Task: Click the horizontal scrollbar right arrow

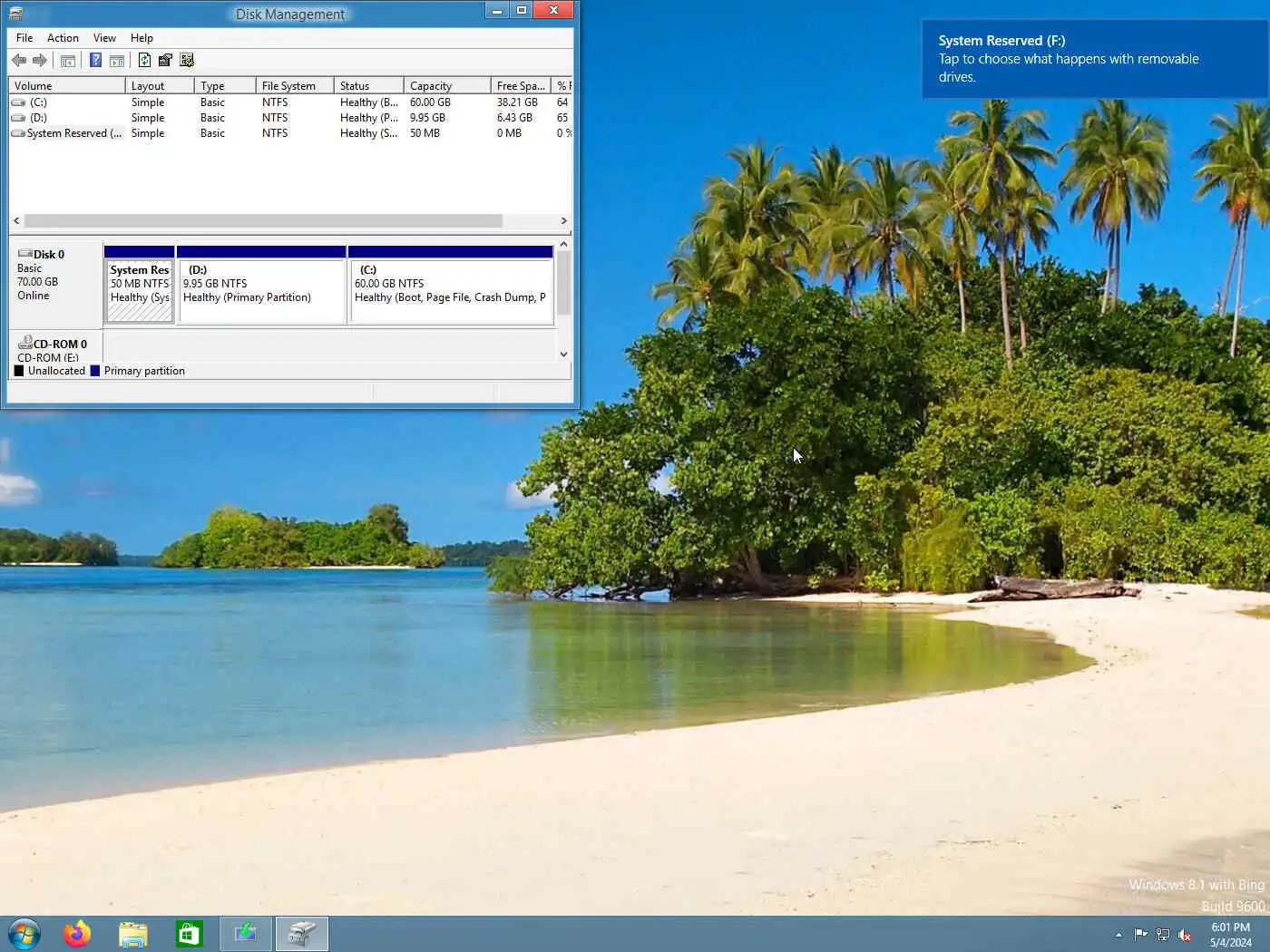Action: [x=564, y=221]
